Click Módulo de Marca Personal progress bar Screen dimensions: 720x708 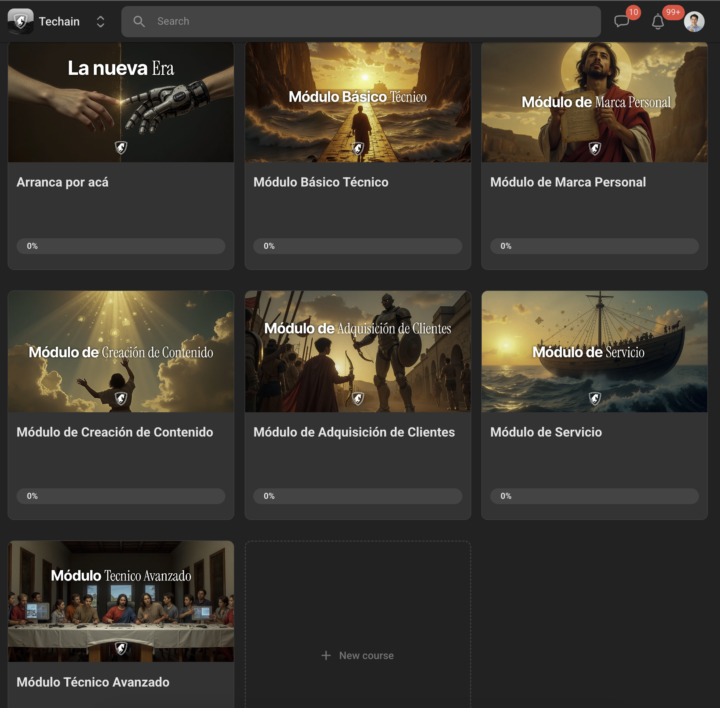point(595,246)
